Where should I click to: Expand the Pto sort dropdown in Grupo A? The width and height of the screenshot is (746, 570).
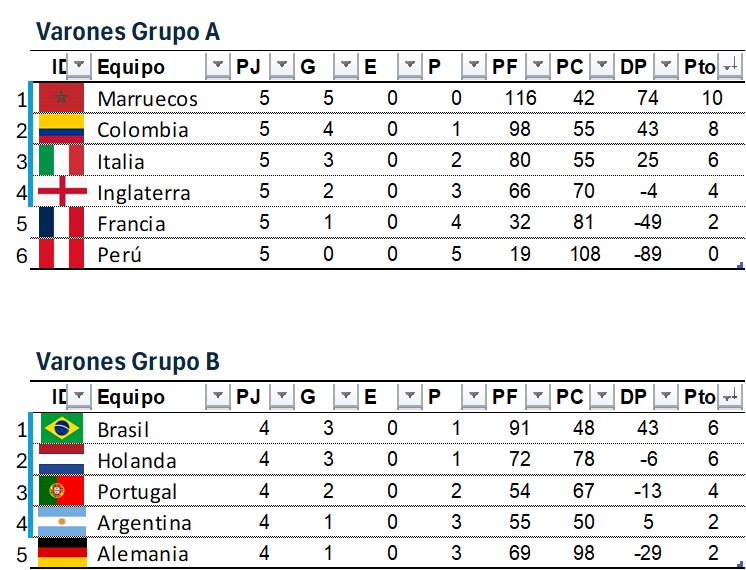tap(730, 67)
